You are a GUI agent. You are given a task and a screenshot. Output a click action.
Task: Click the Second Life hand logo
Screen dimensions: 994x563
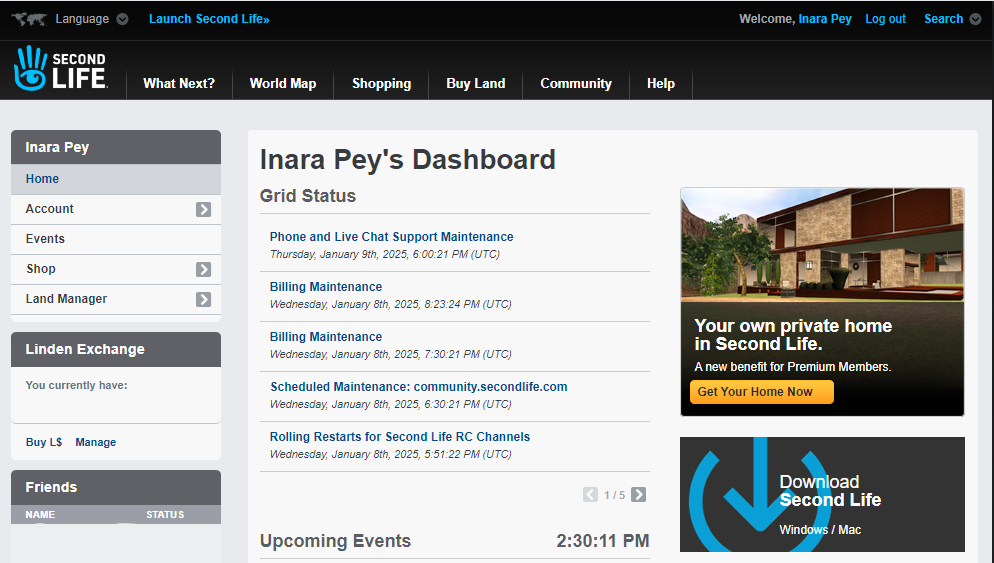[x=31, y=69]
